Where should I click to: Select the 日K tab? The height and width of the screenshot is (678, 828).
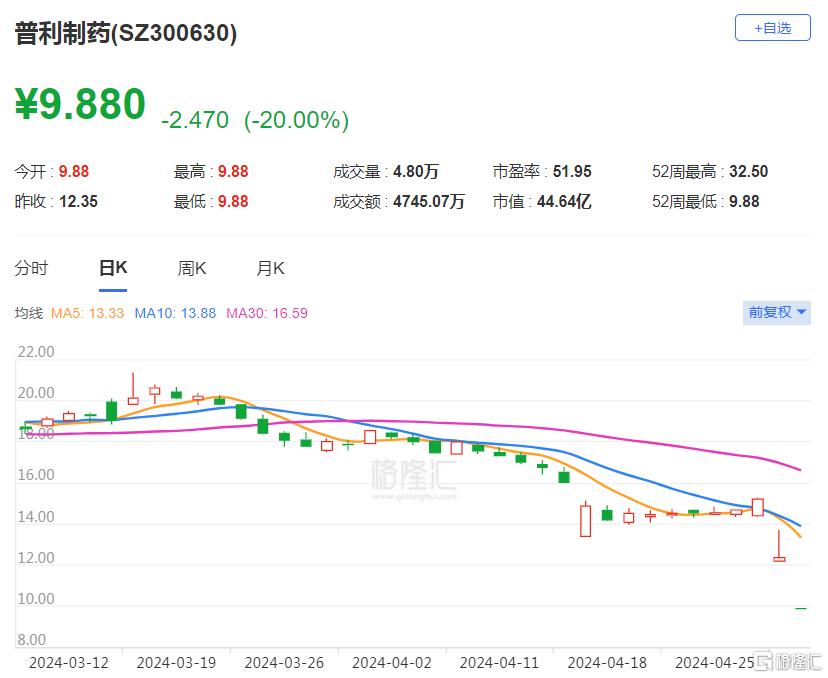[113, 268]
